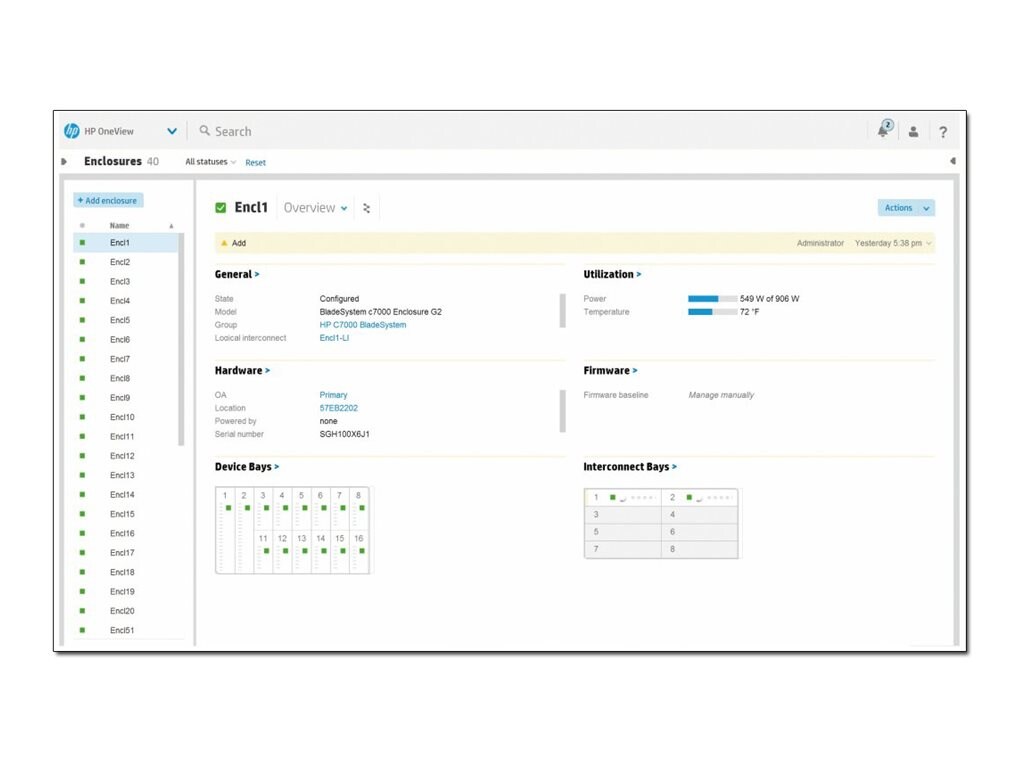Expand the left navigation panel arrow

click(62, 161)
